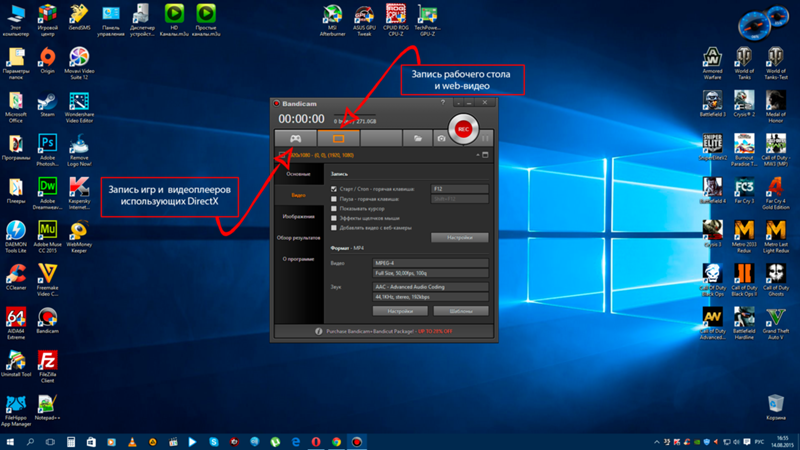Open Google Chrome from the taskbar

click(x=336, y=442)
